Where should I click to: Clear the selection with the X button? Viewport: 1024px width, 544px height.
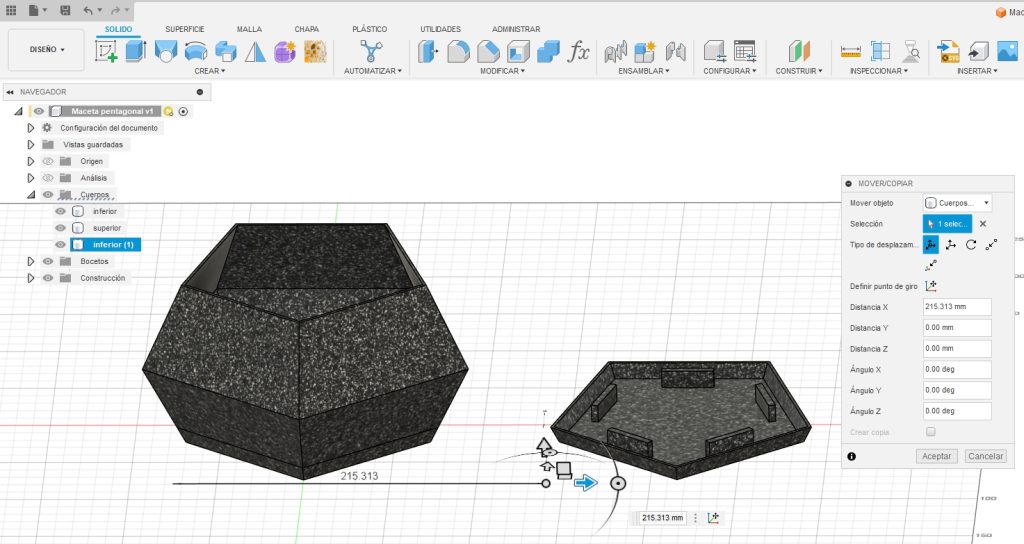983,224
